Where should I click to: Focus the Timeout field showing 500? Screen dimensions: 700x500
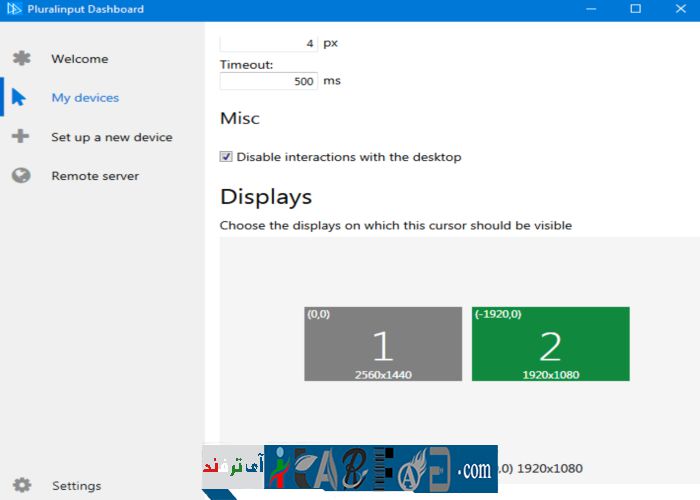268,82
